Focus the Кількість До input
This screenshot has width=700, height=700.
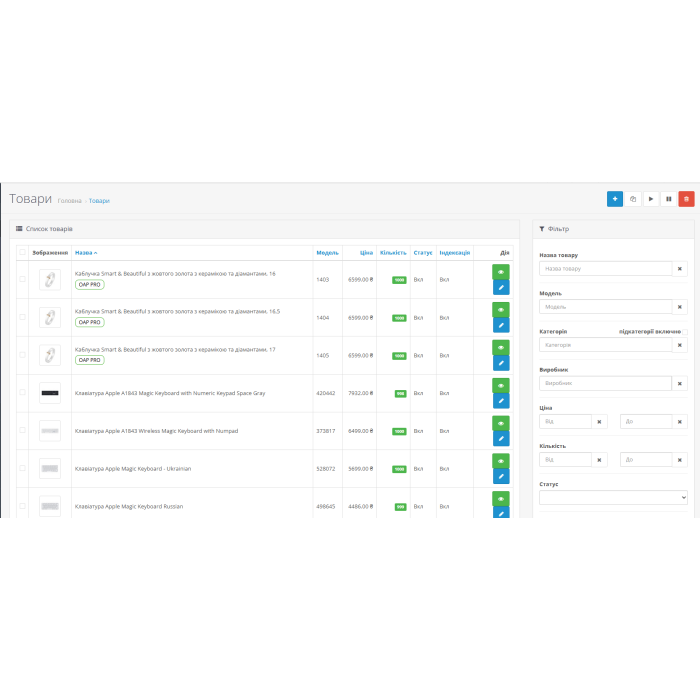(x=646, y=460)
